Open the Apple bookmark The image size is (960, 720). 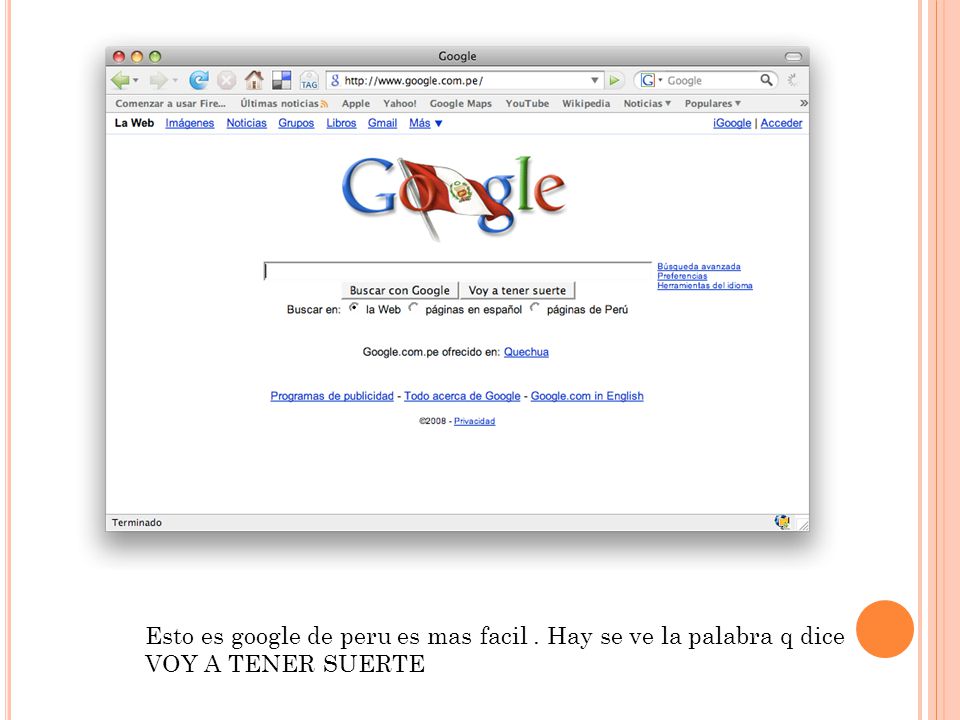click(x=356, y=103)
